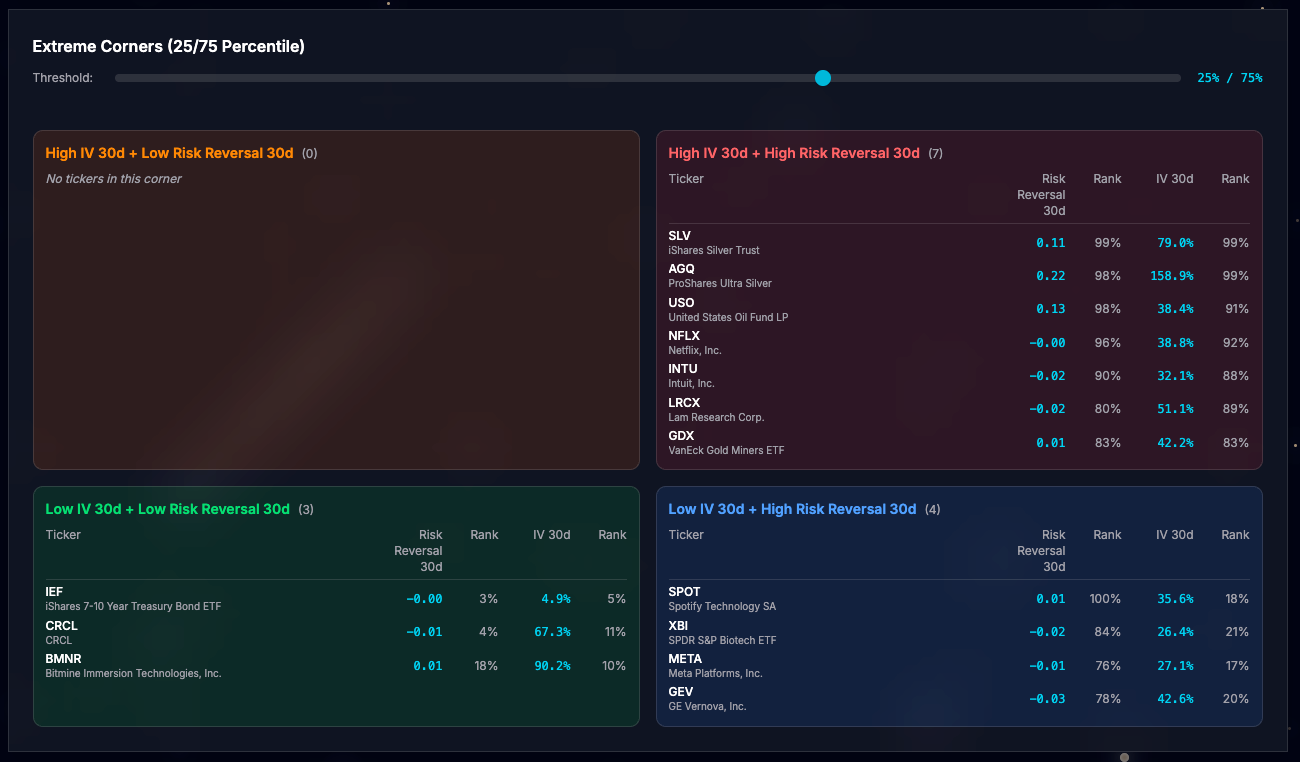Click the Lam Research Corp. company name
The height and width of the screenshot is (762, 1300).
tap(716, 417)
